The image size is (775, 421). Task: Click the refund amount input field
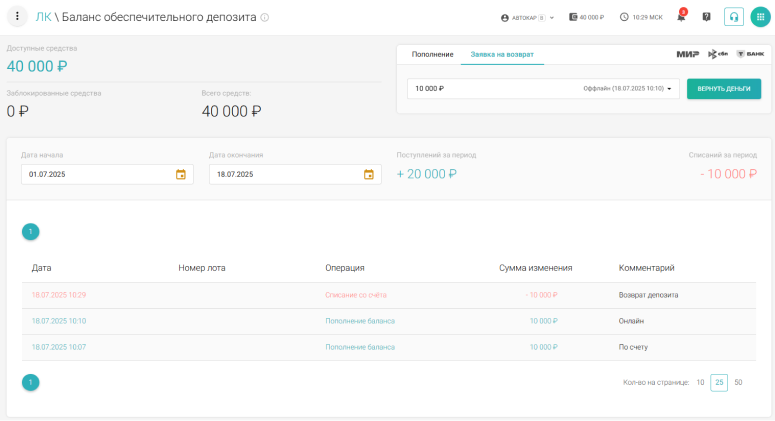coord(490,89)
